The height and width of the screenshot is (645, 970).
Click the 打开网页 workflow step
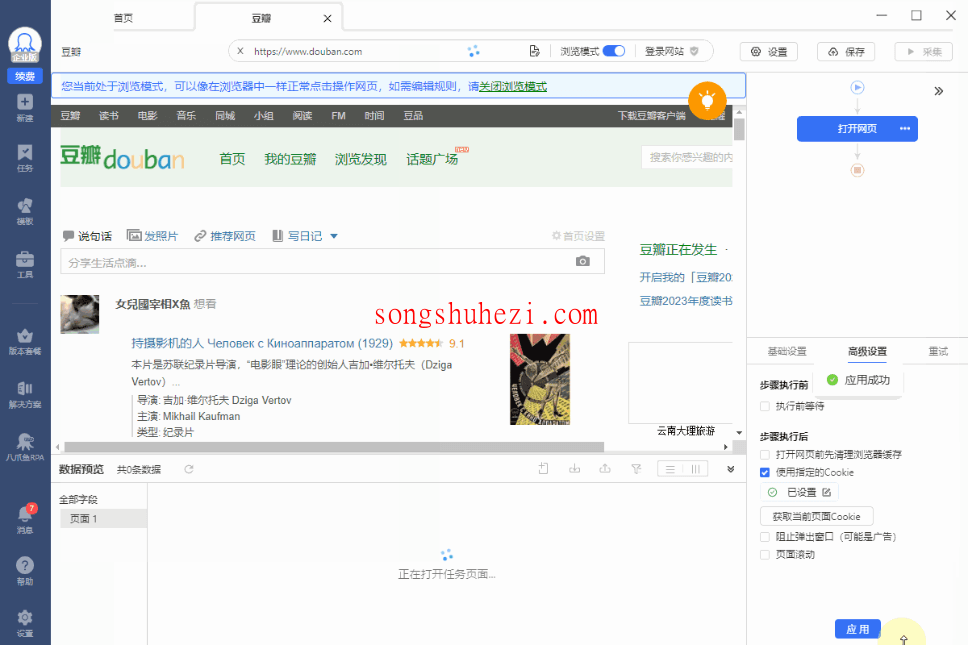(857, 129)
